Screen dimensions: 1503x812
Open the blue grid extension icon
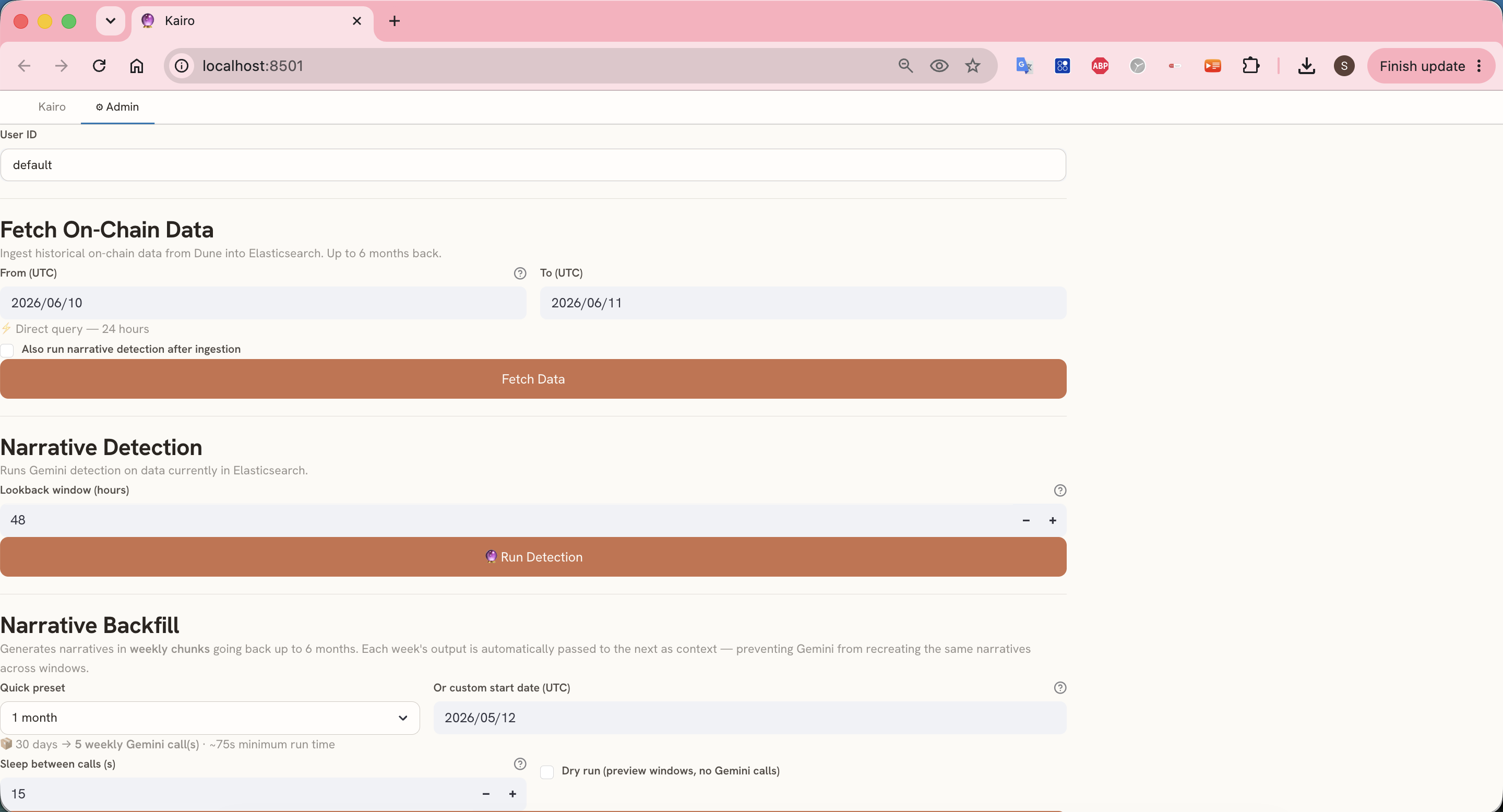1063,66
